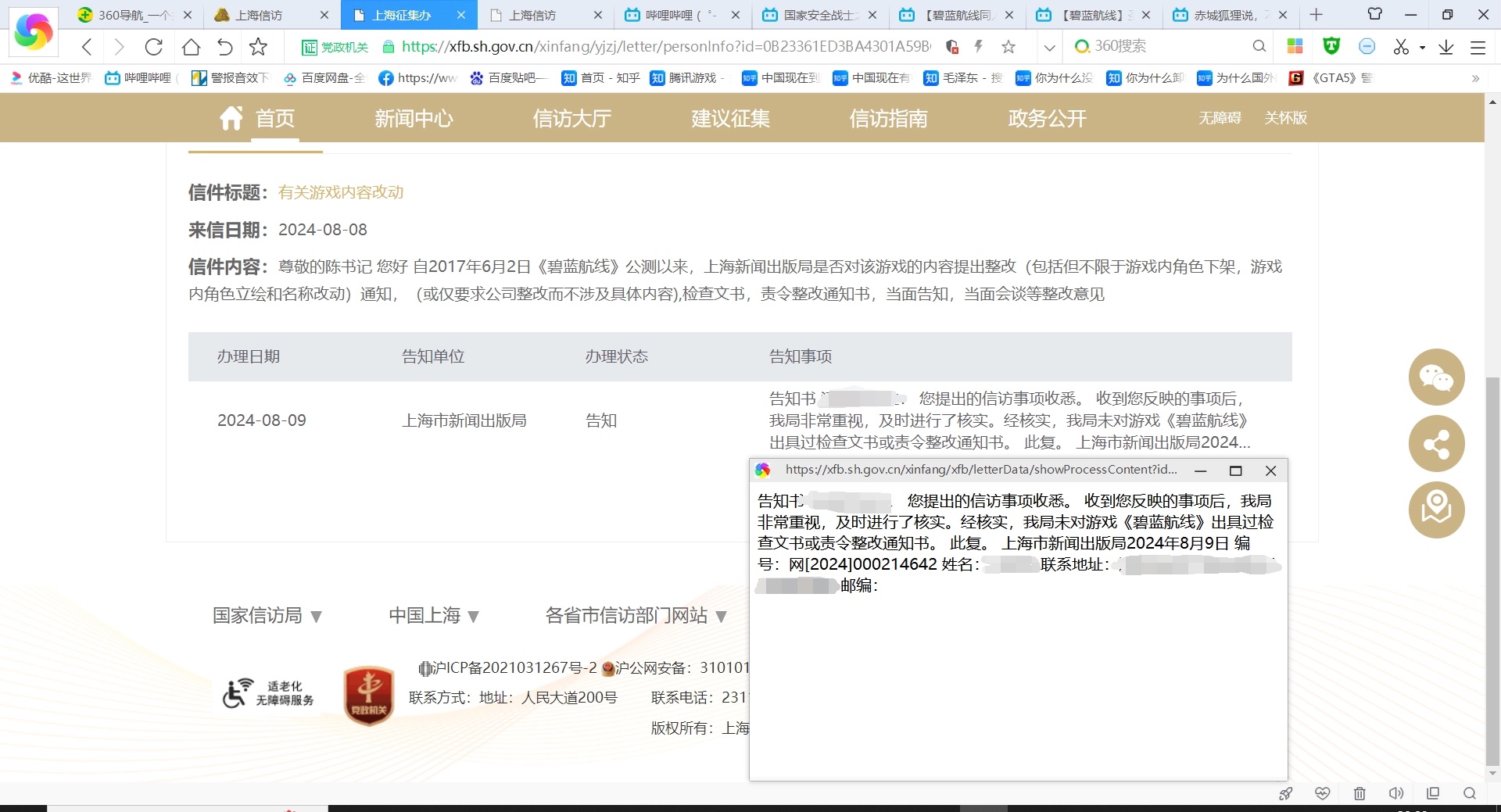
Task: Toggle the 无障碍 accessibility mode
Action: point(1220,118)
